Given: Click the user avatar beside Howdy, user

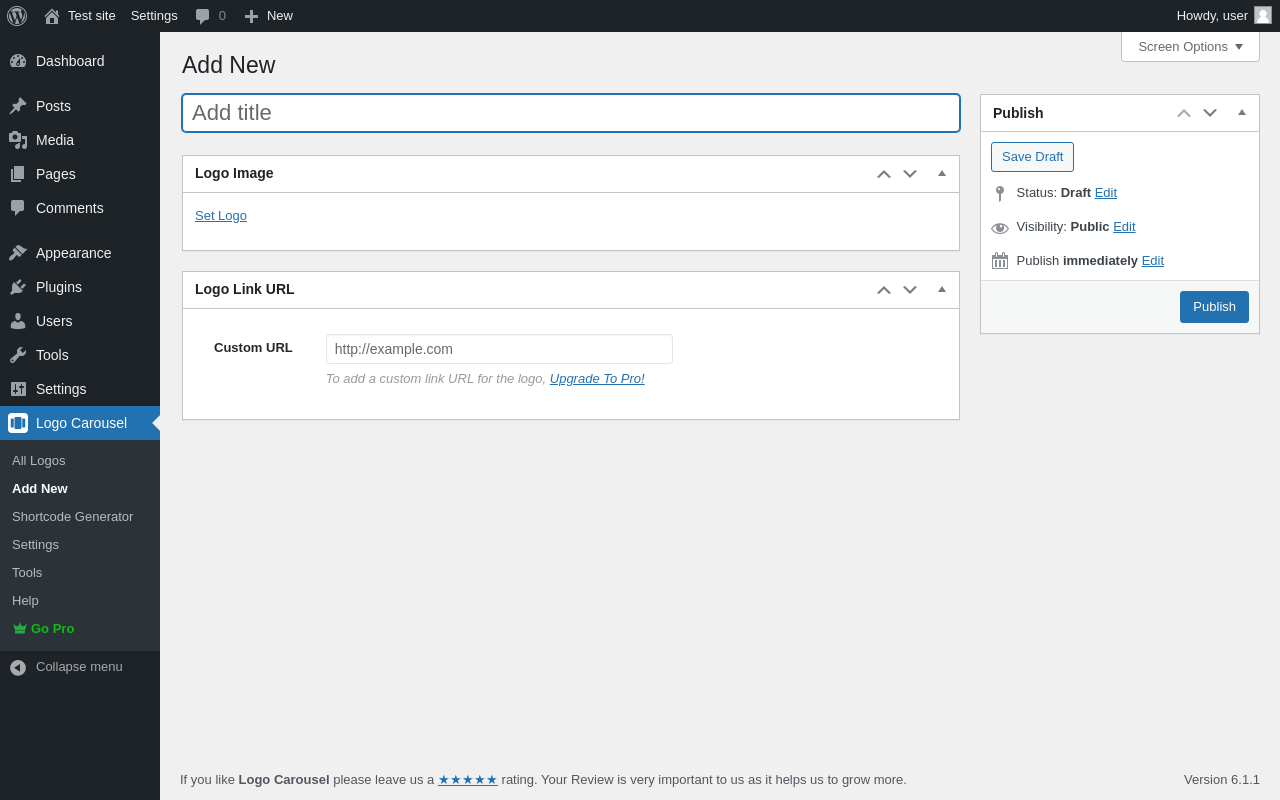Looking at the screenshot, I should pyautogui.click(x=1263, y=15).
